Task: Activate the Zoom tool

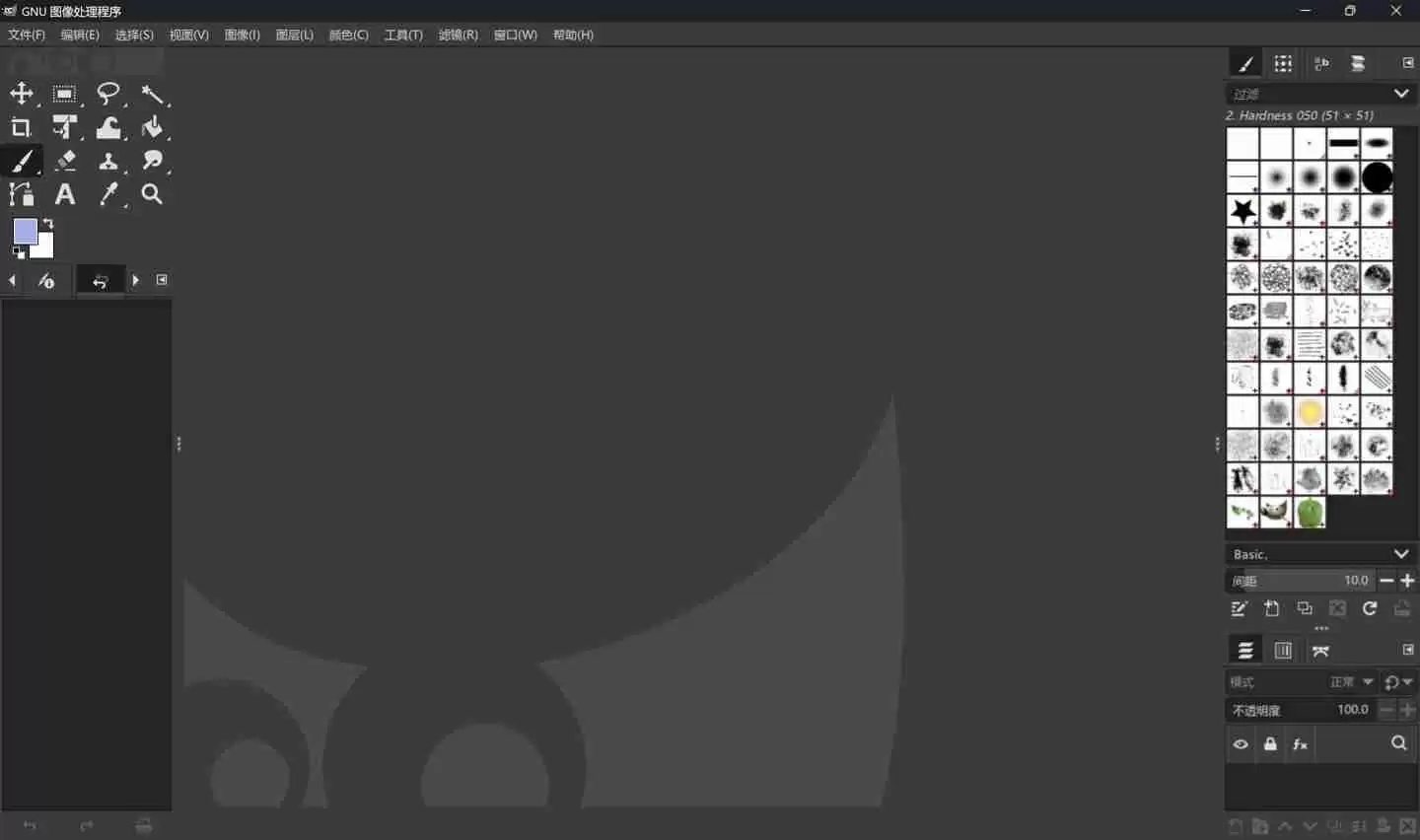Action: point(153,194)
